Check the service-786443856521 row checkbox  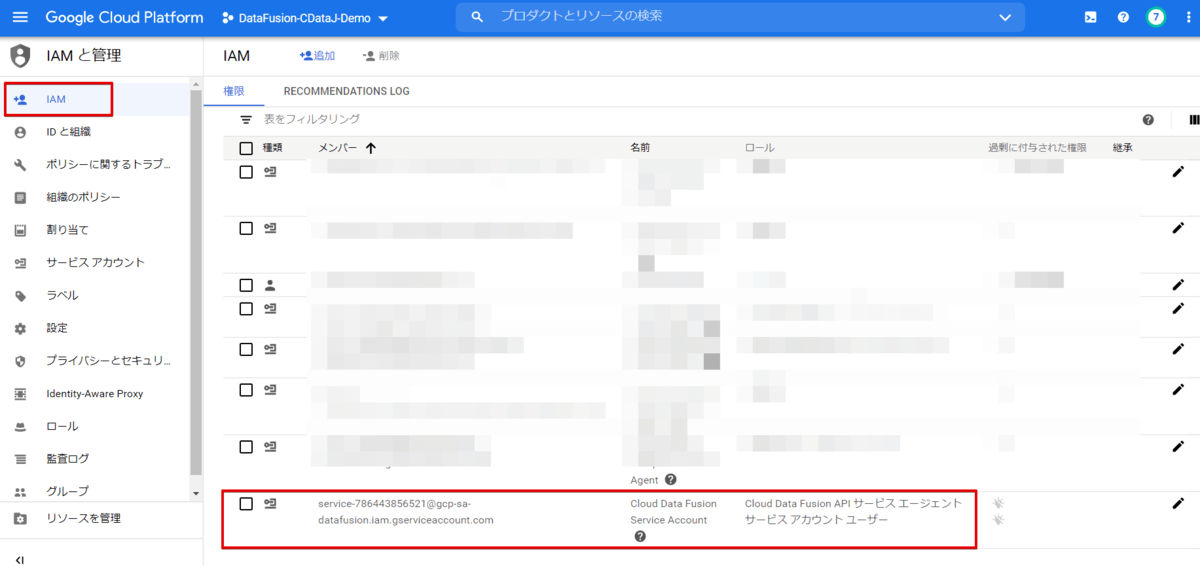pos(246,503)
